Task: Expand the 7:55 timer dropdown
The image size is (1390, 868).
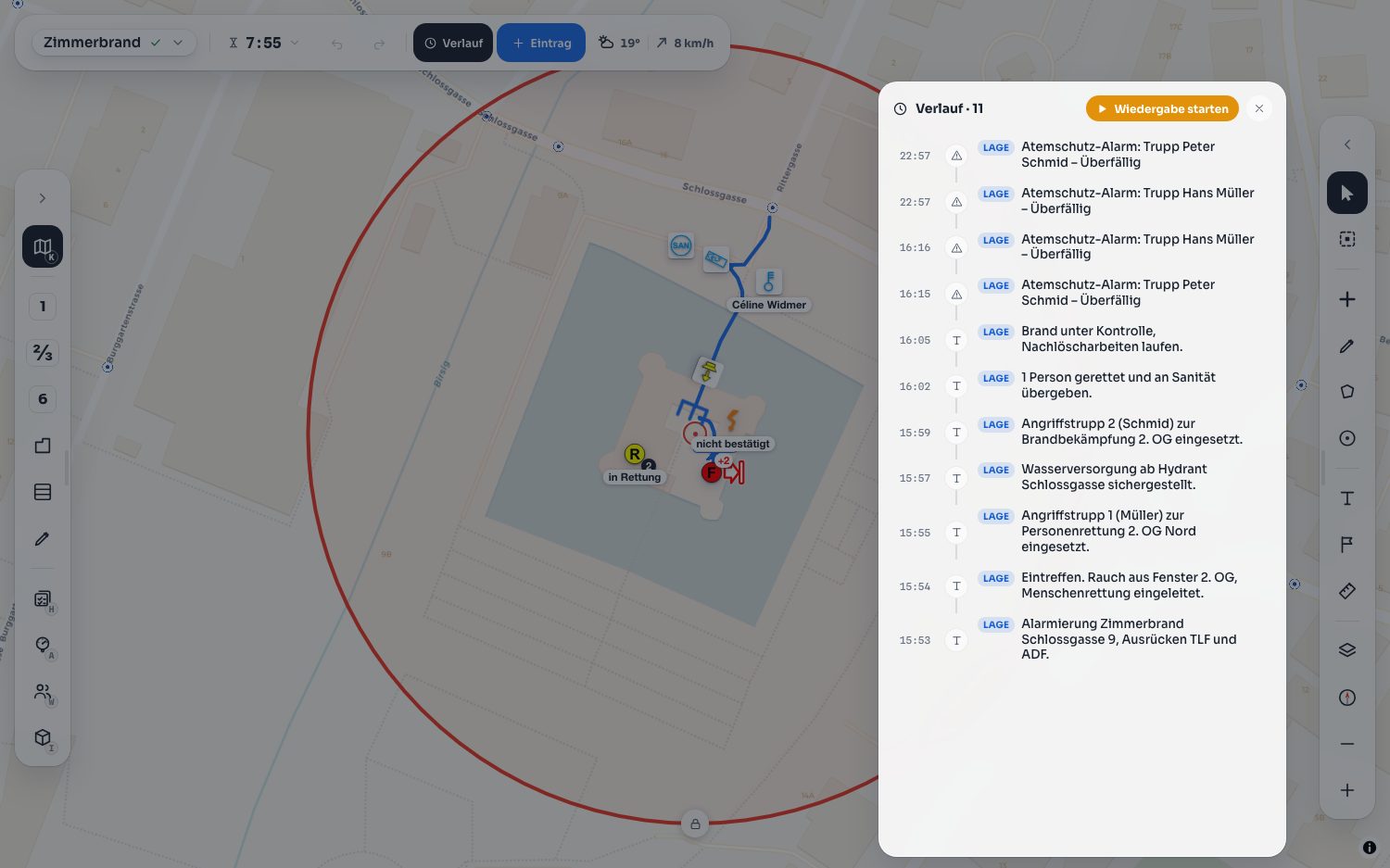Action: click(263, 43)
